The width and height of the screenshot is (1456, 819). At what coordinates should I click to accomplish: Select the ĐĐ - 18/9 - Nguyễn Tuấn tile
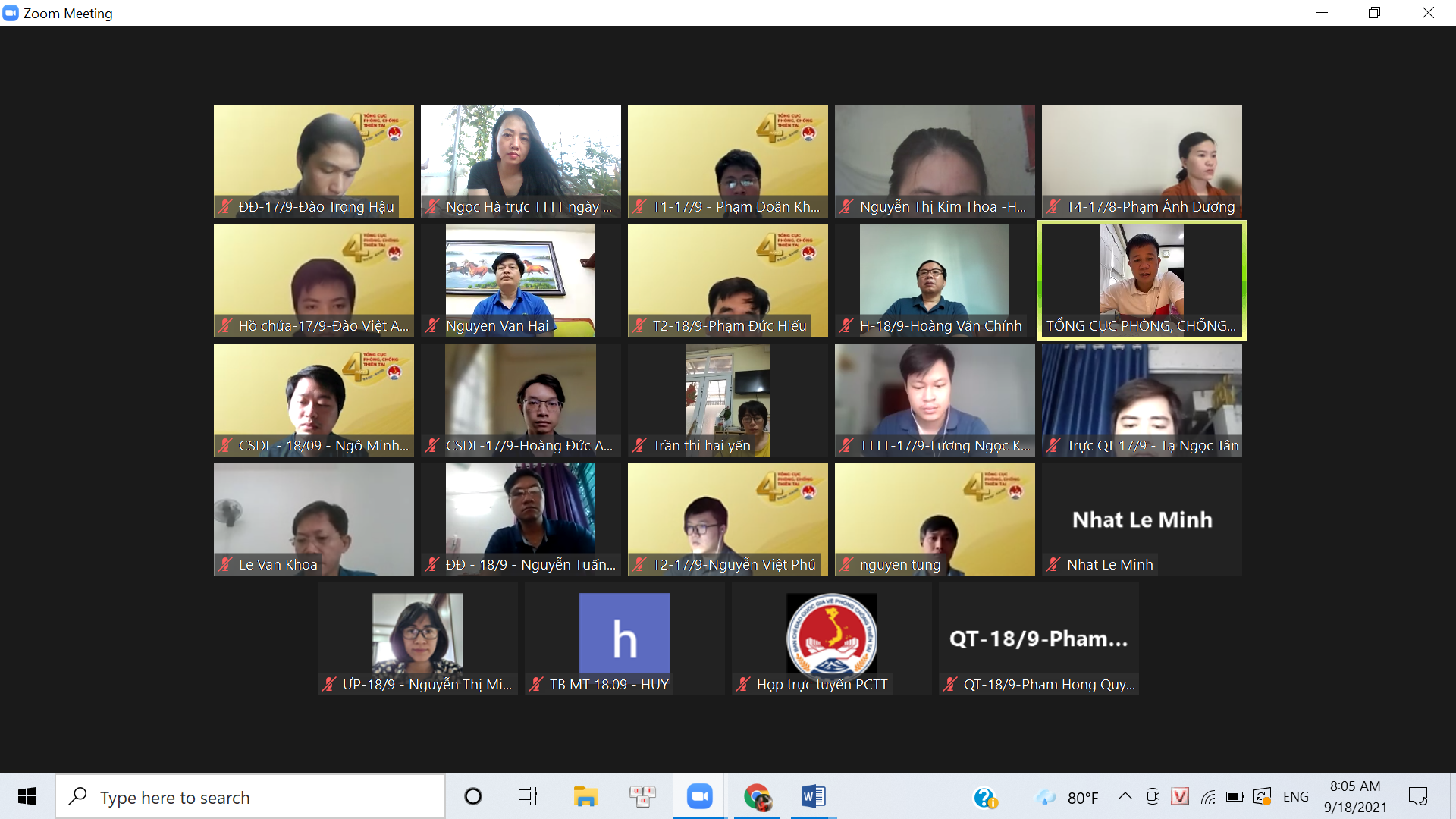click(521, 519)
